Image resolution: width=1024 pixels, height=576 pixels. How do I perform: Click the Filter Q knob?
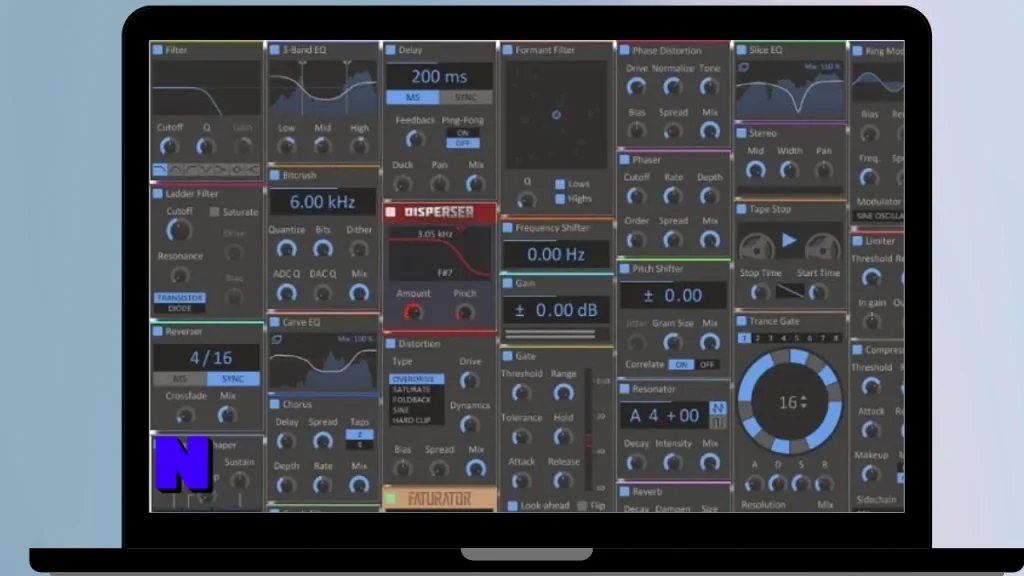pos(206,146)
